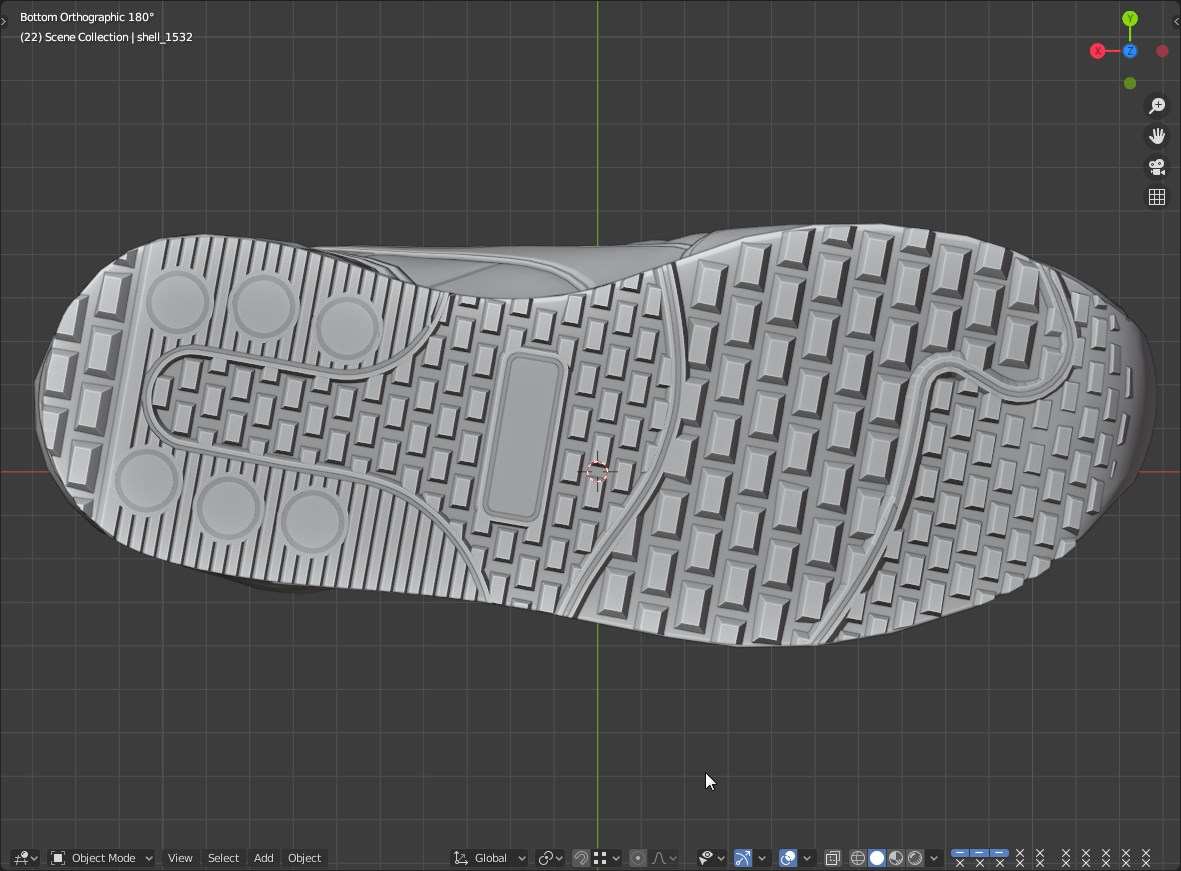Toggle proportional editing button
The width and height of the screenshot is (1181, 871).
638,858
